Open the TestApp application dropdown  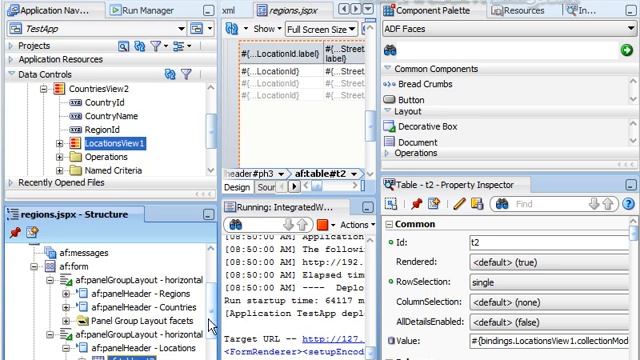[181, 29]
